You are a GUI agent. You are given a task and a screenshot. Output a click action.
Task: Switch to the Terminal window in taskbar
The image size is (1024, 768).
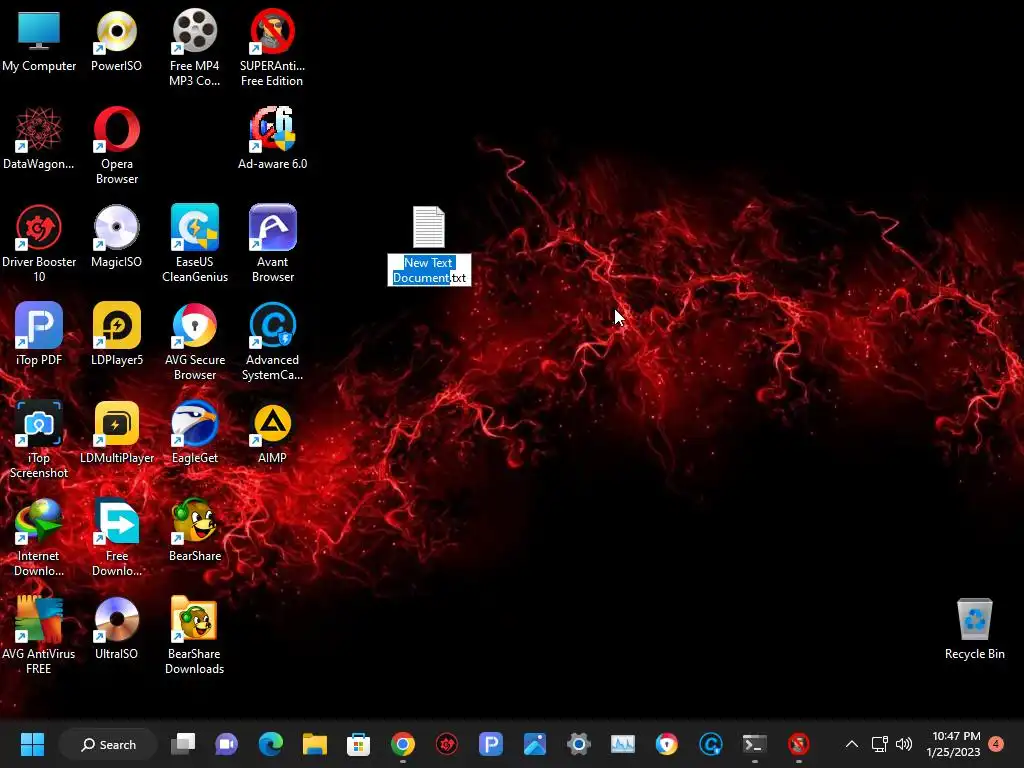click(754, 744)
